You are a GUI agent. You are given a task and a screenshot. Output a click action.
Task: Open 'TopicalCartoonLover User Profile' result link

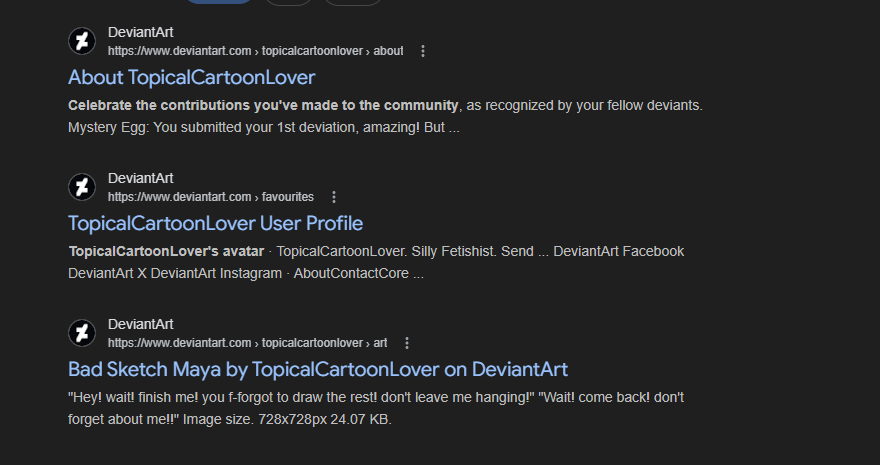pyautogui.click(x=215, y=223)
